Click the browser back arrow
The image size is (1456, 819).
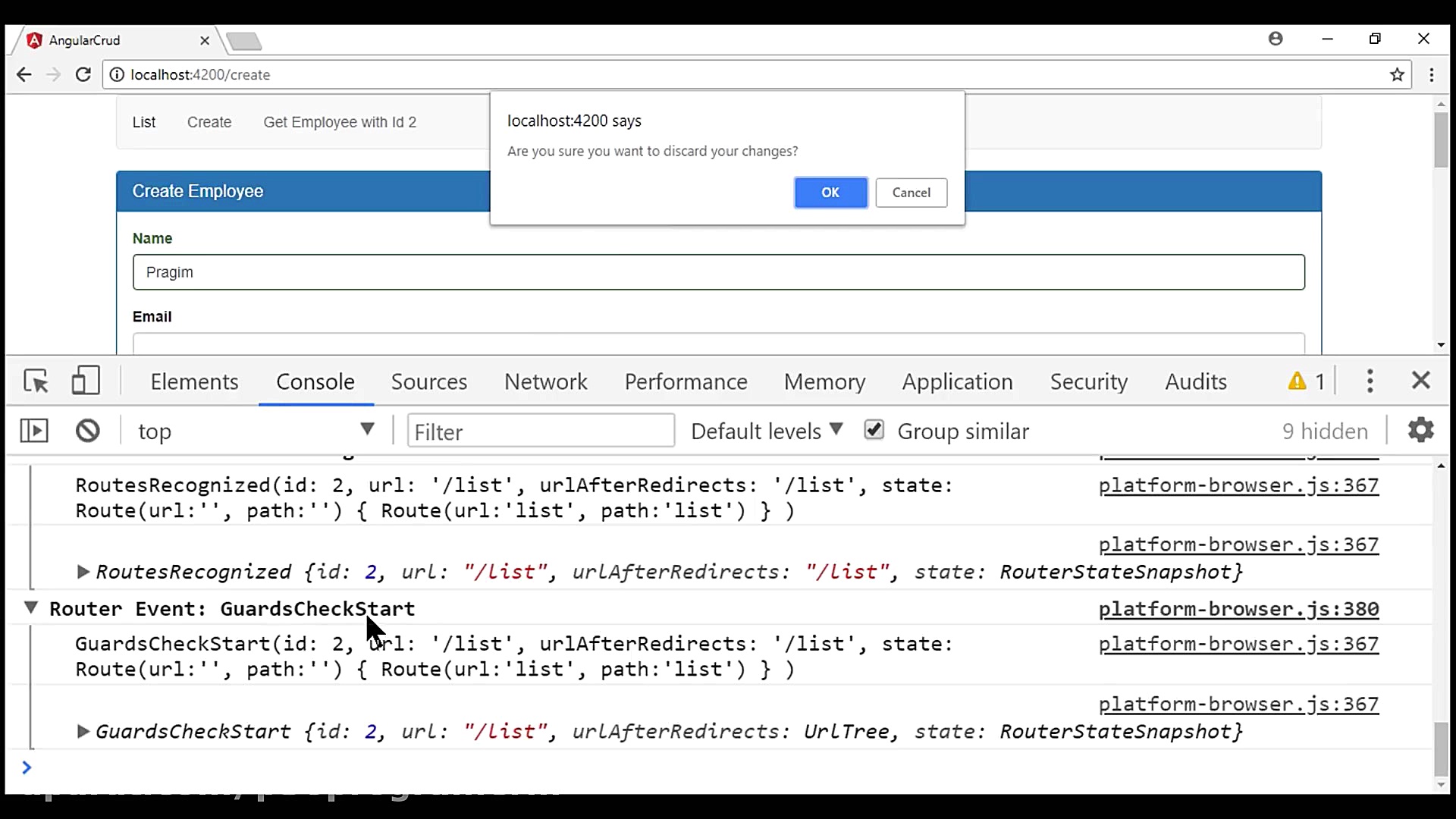(x=24, y=74)
